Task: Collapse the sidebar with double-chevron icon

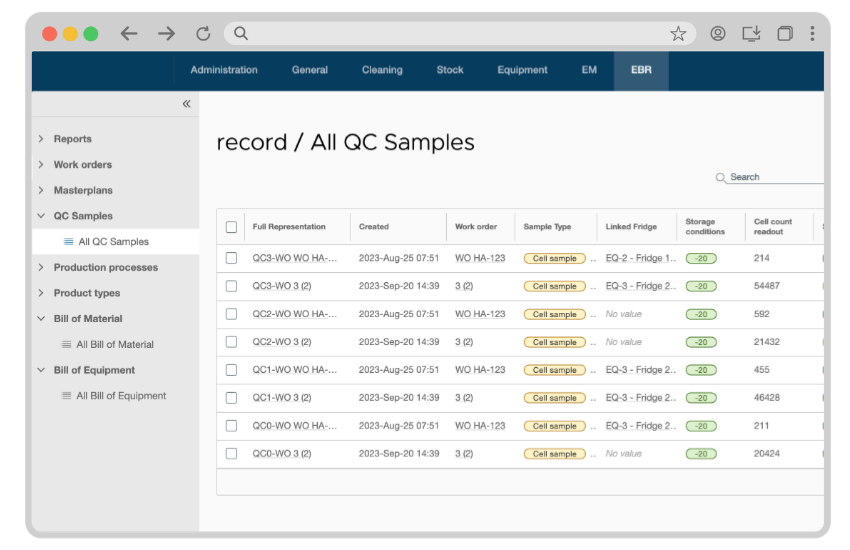Action: [186, 104]
